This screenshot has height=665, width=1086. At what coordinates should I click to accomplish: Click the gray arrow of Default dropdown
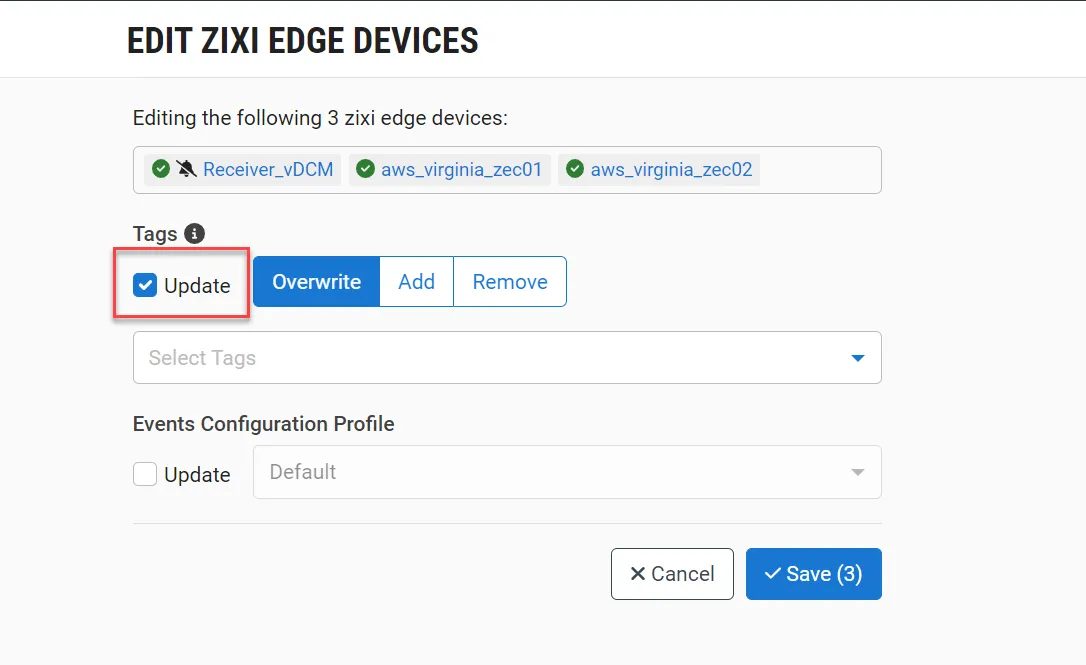[857, 472]
